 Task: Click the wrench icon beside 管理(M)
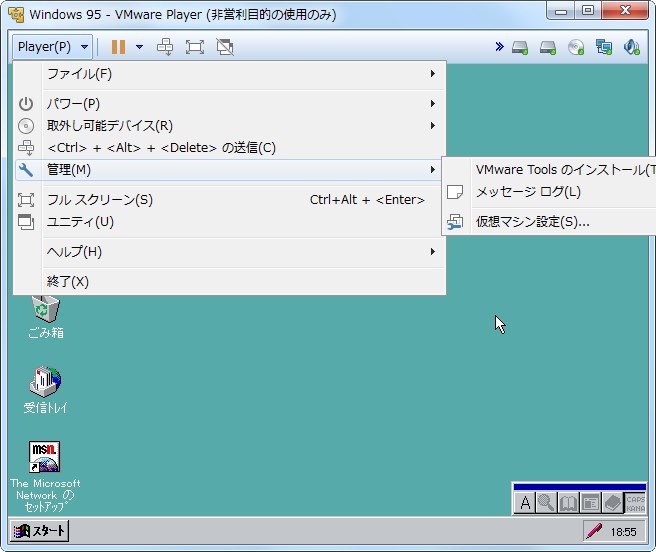[x=26, y=170]
